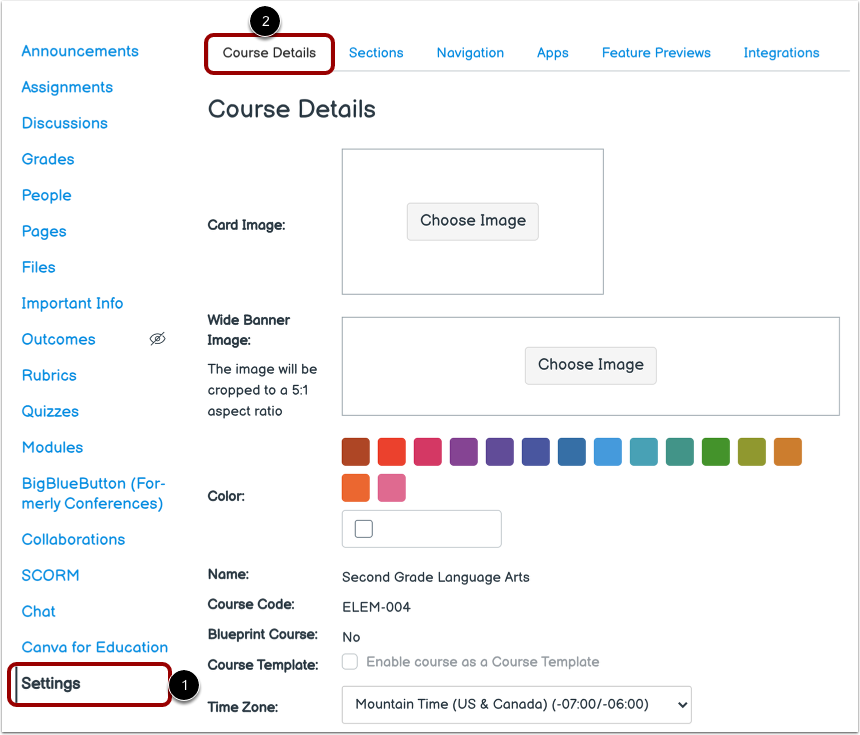Choose Image for the Card Image
Screen dimensions: 860x735
(472, 221)
